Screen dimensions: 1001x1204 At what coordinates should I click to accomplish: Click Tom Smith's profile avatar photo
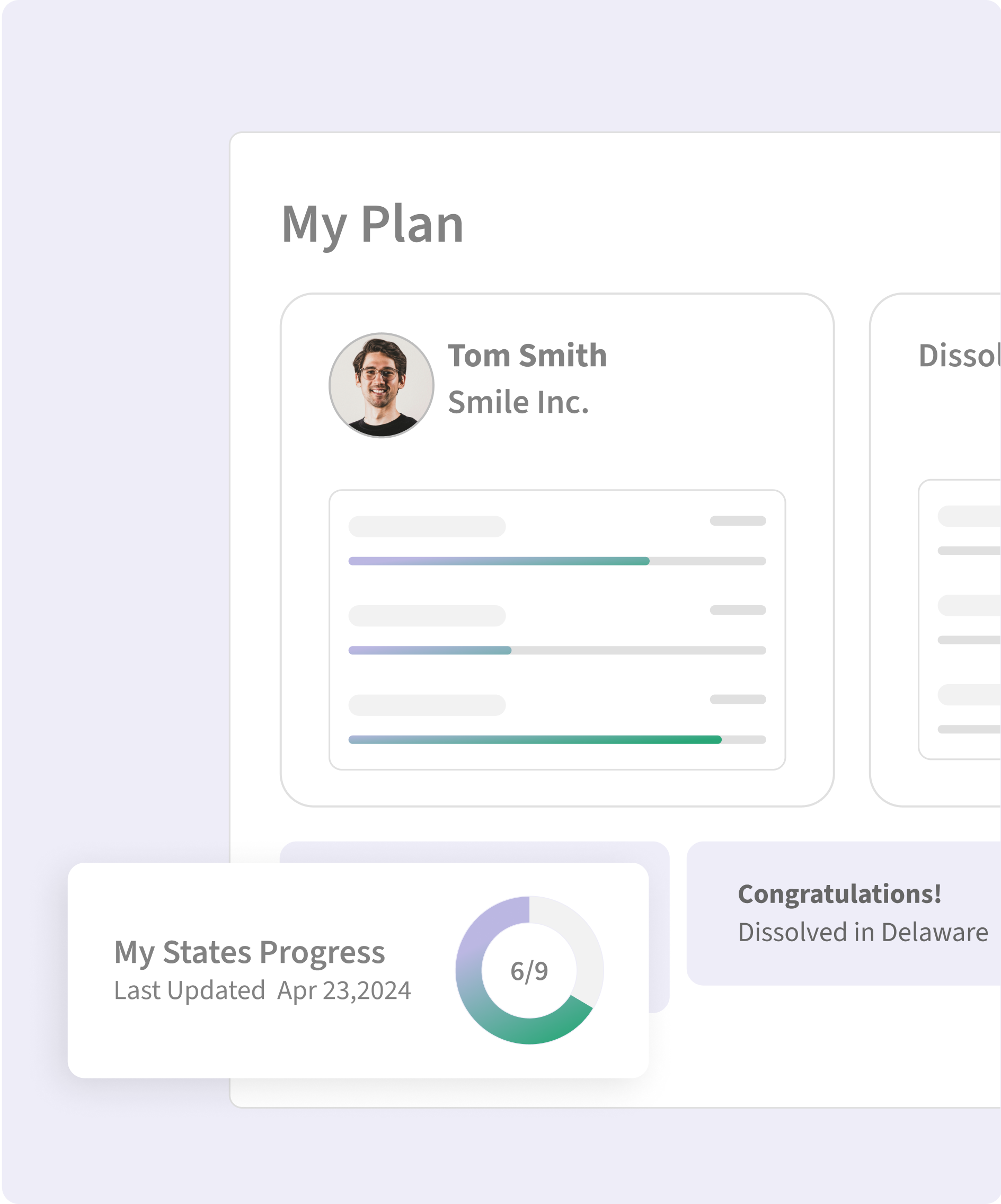[381, 385]
